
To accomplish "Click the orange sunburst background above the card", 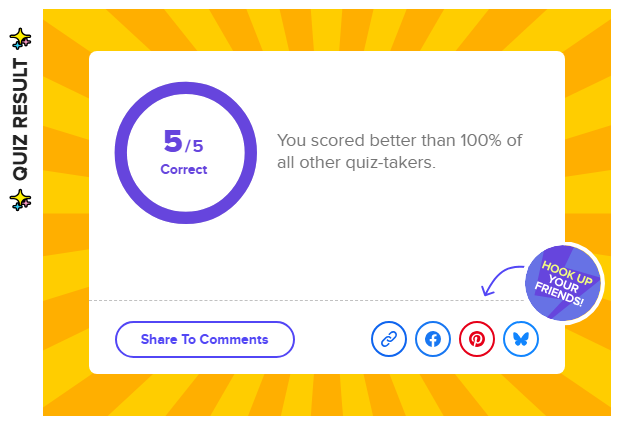I will pos(327,30).
